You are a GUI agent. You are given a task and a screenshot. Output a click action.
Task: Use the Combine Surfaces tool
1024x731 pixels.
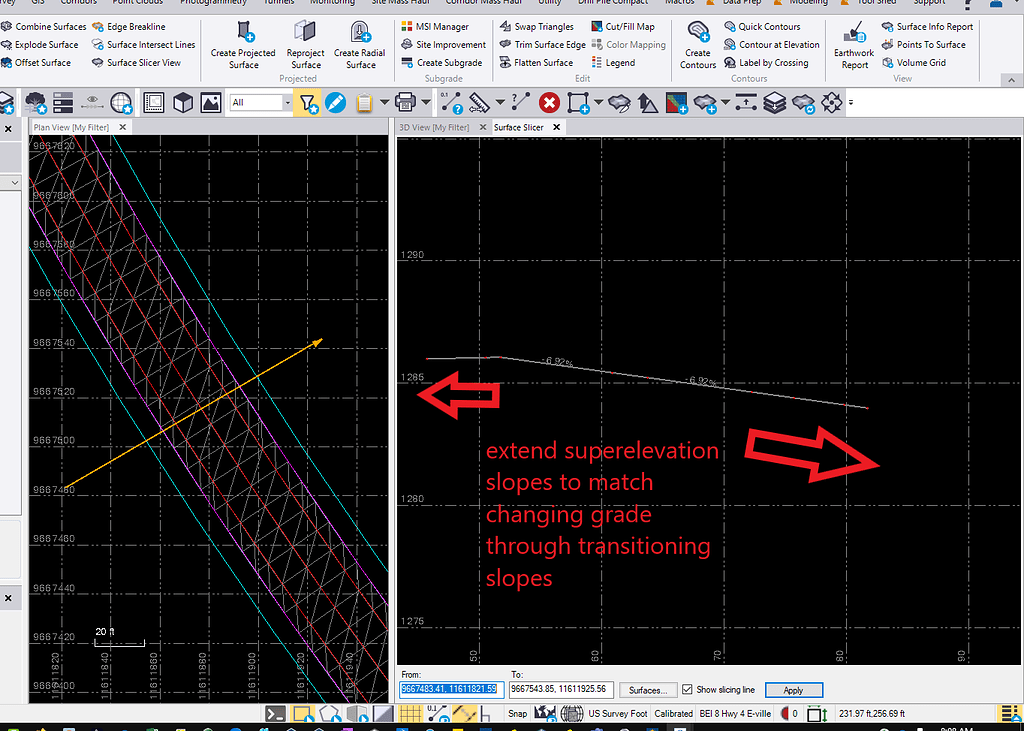click(x=45, y=26)
